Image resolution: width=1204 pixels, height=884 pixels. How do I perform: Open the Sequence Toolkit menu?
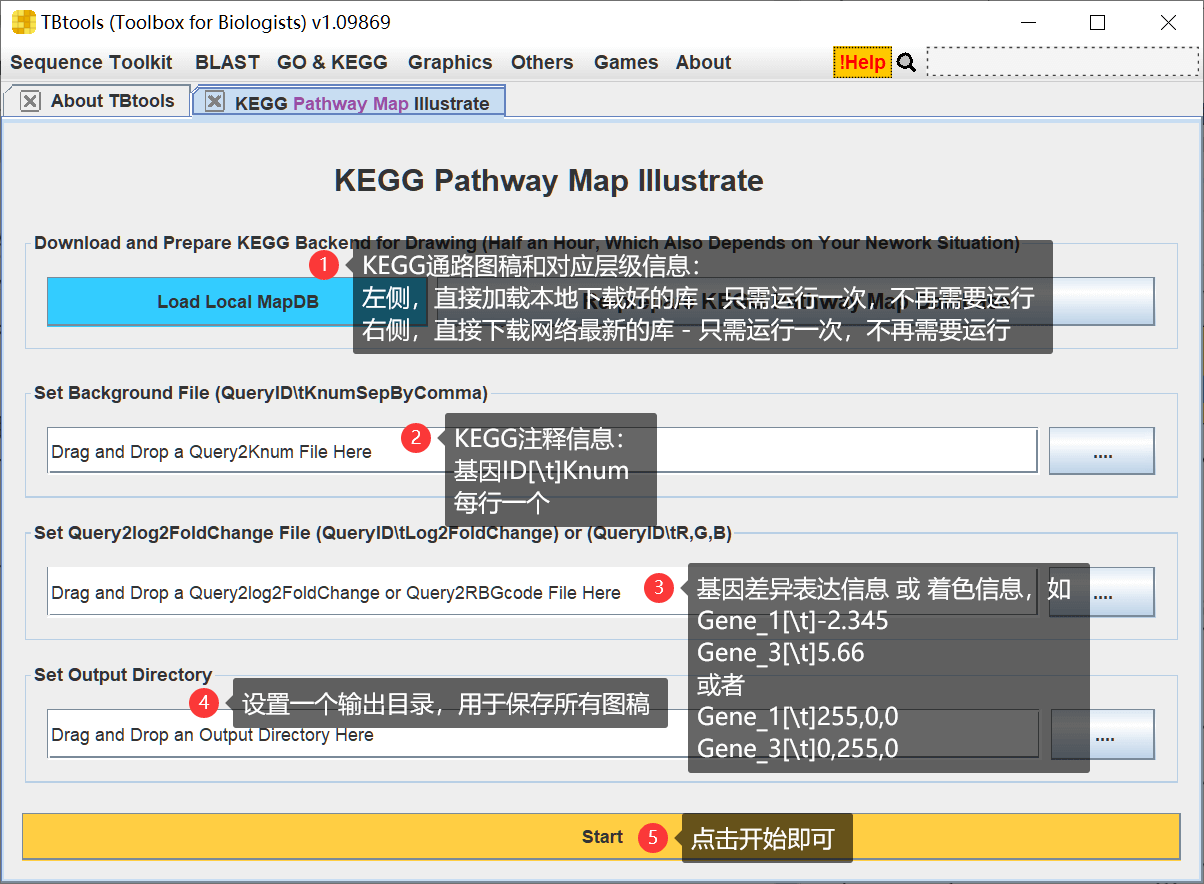click(91, 62)
